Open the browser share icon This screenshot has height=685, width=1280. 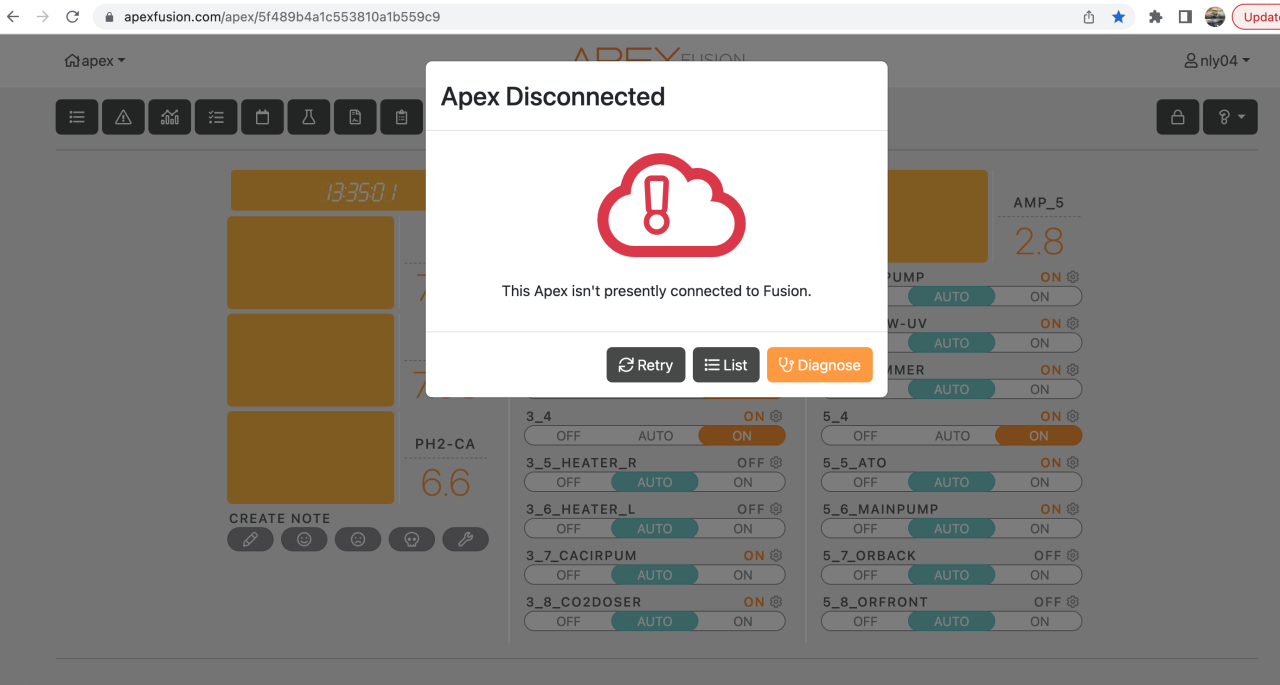click(1089, 17)
